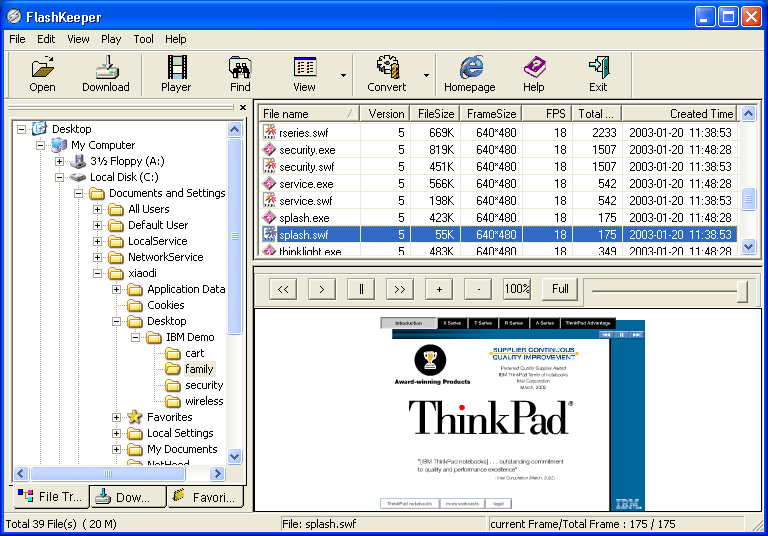Click the Open toolbar icon
This screenshot has width=768, height=536.
tap(43, 67)
